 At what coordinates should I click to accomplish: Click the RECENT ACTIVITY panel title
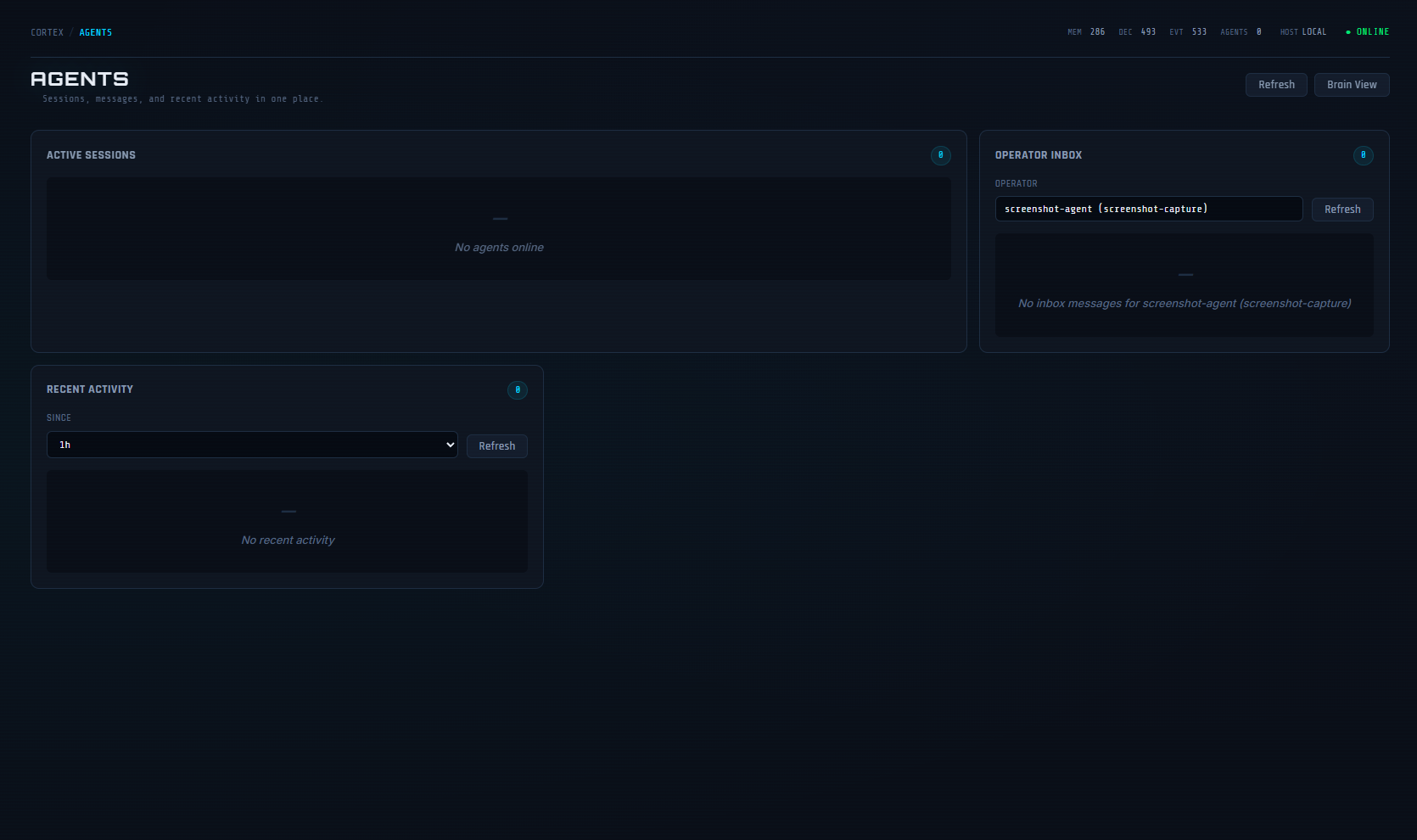point(90,389)
